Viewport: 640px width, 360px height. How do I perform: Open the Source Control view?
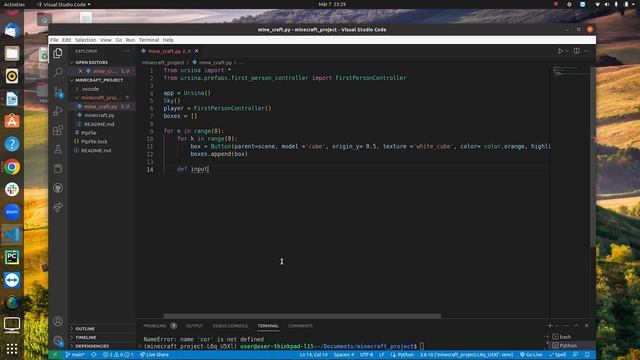(58, 92)
